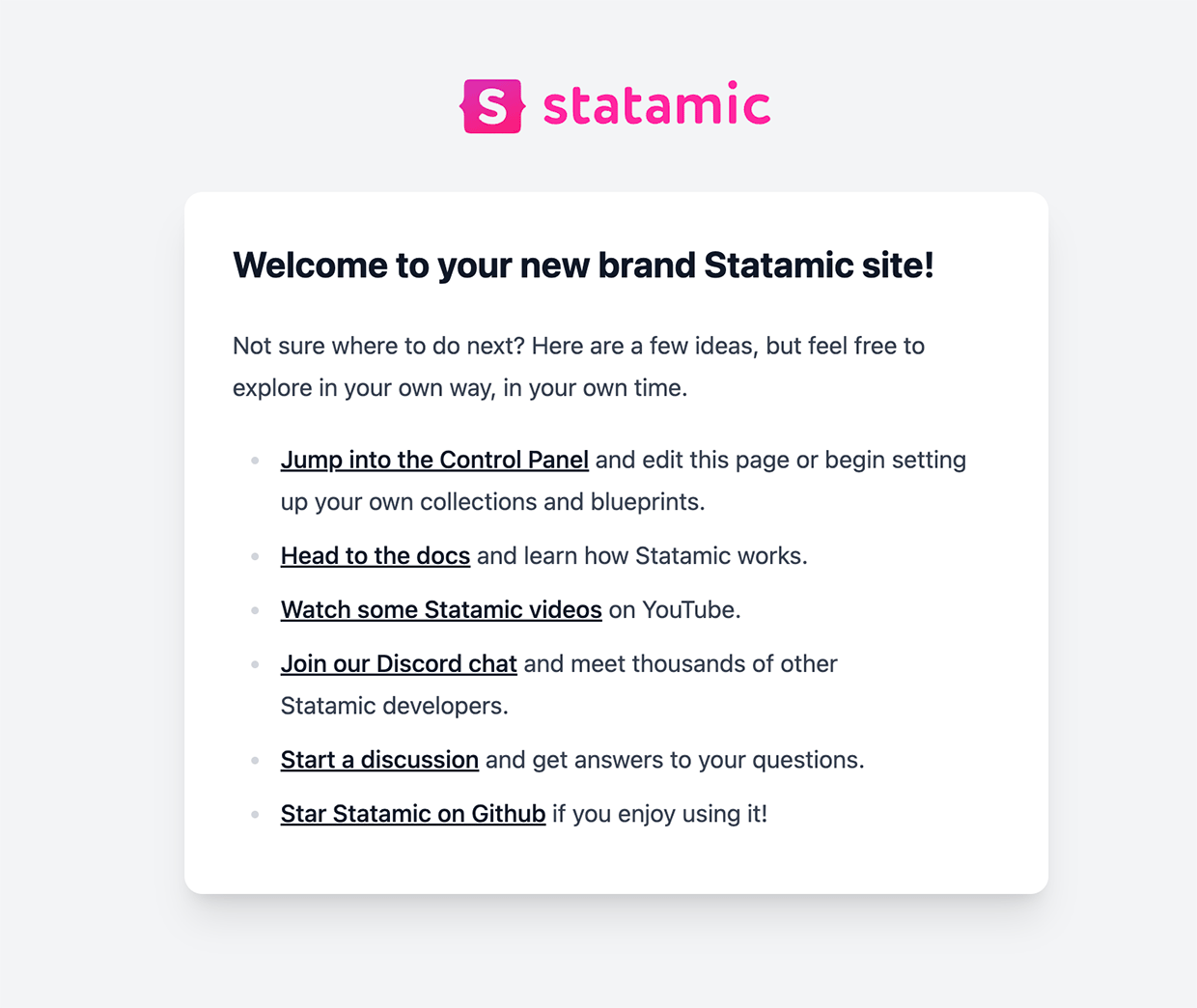Open the "Jump into the Control Panel" link
Screen dimensions: 1197x1008
tap(434, 461)
